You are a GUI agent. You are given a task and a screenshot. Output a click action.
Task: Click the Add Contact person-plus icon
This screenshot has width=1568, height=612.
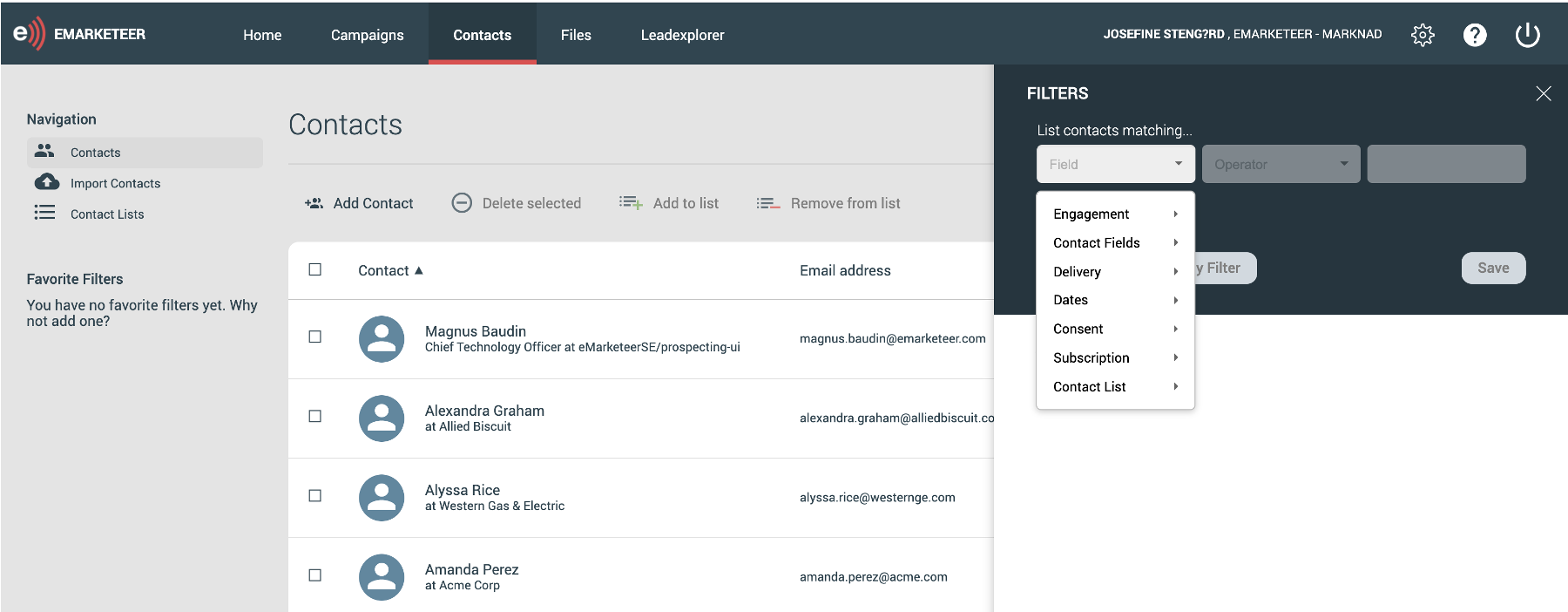(x=314, y=203)
